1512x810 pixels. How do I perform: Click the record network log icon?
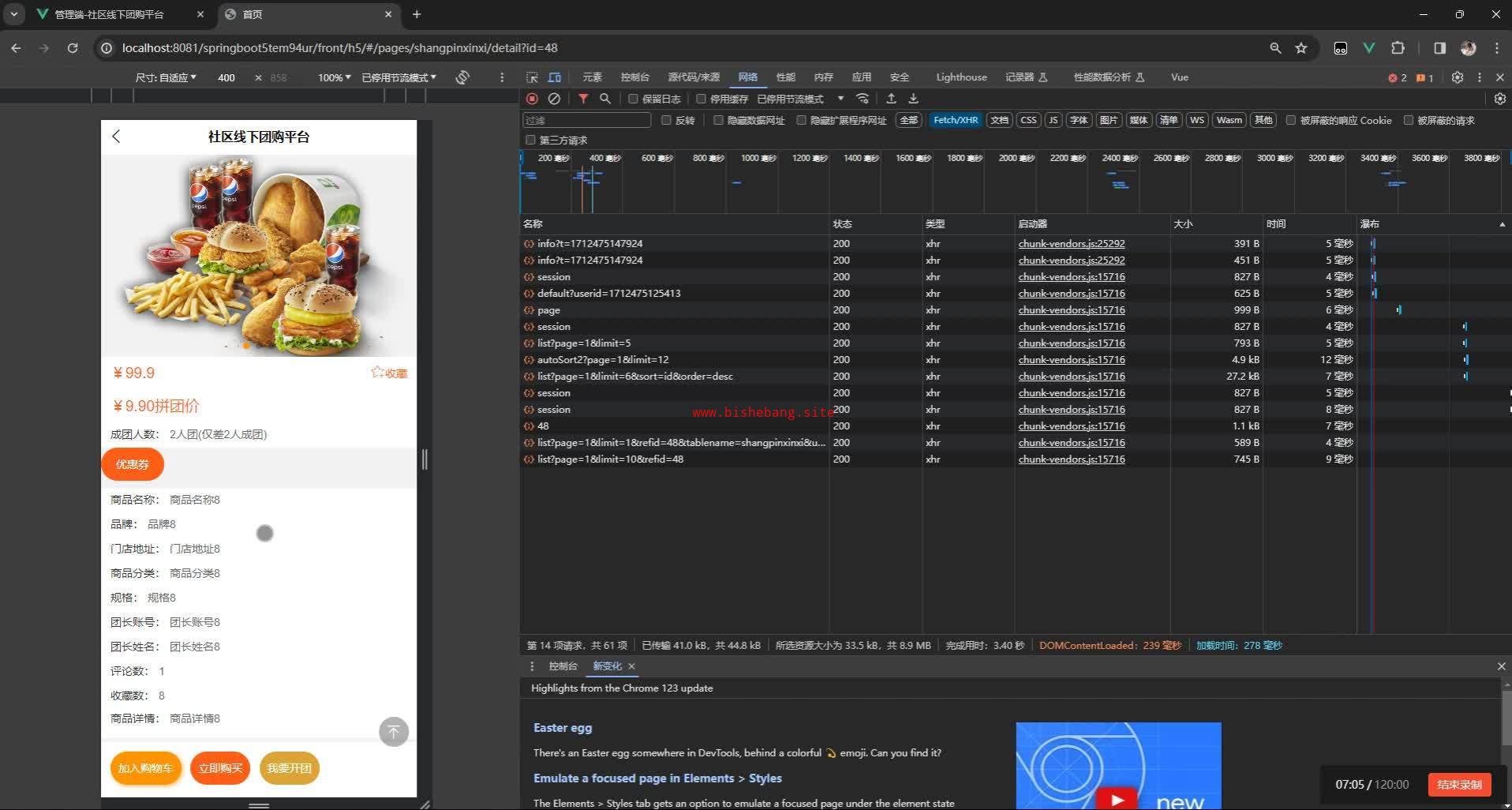click(x=532, y=99)
